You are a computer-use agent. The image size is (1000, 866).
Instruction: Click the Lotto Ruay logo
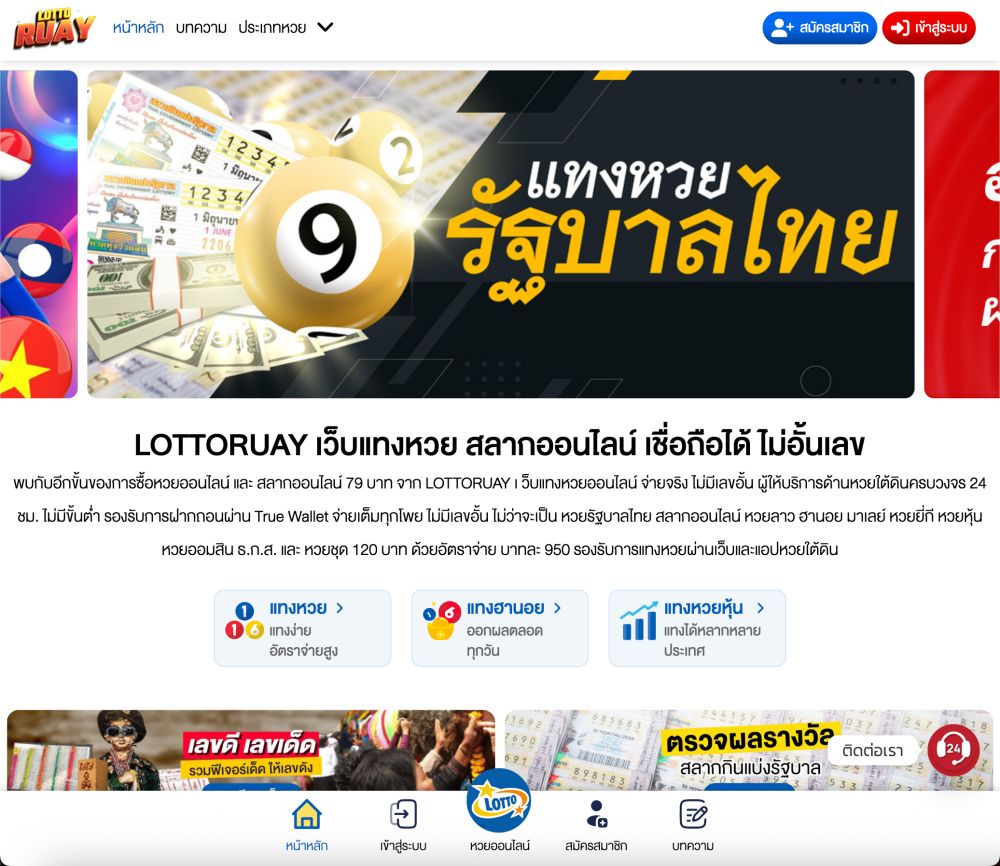(54, 29)
